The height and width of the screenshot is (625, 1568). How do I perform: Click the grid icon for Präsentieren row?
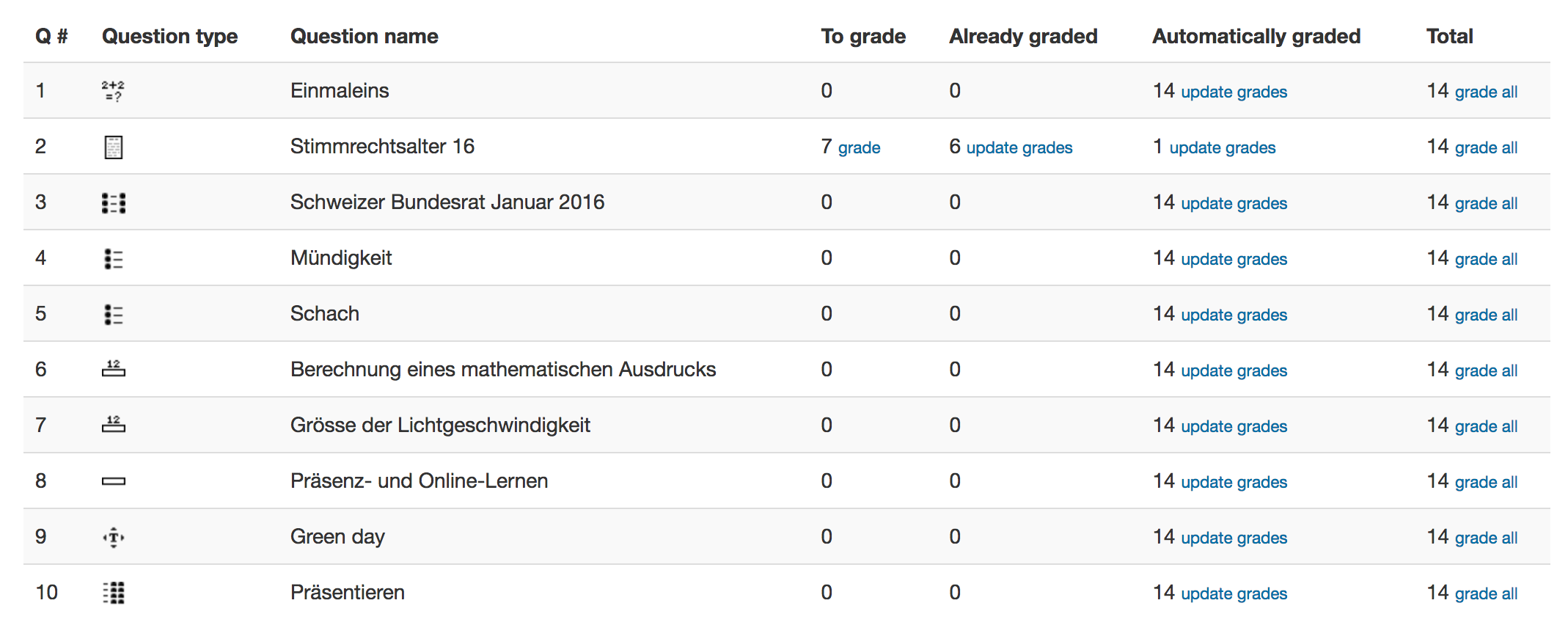[x=113, y=593]
